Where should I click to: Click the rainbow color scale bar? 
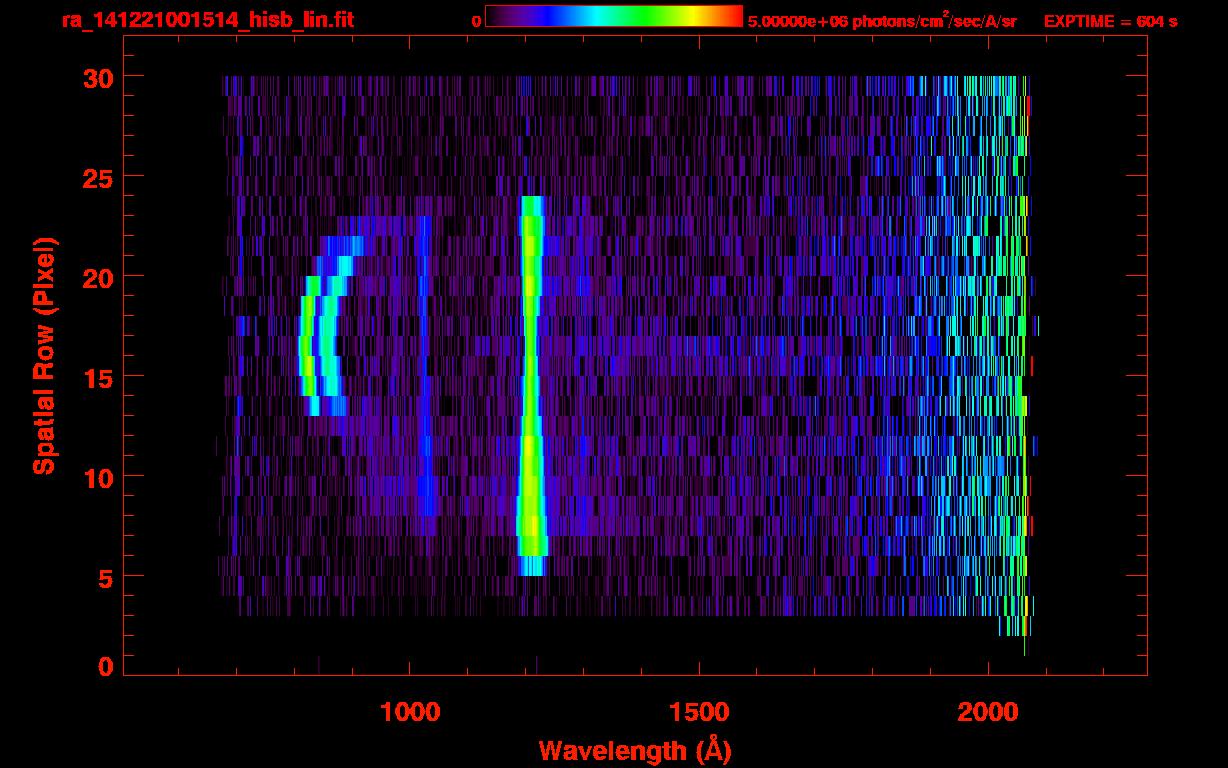tap(614, 16)
